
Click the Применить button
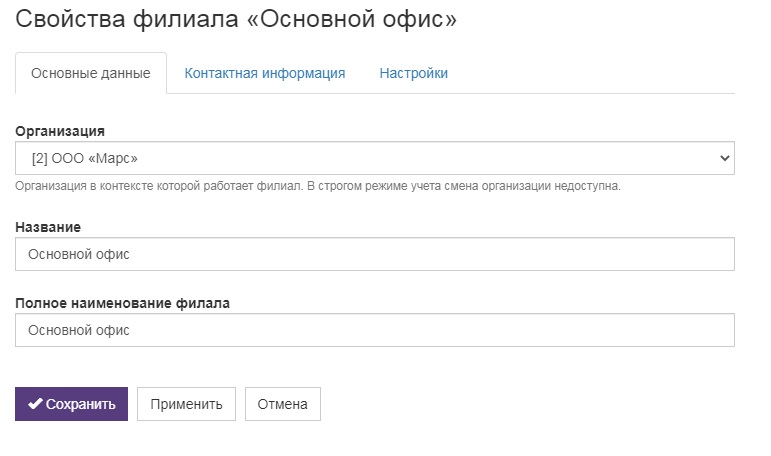186,404
